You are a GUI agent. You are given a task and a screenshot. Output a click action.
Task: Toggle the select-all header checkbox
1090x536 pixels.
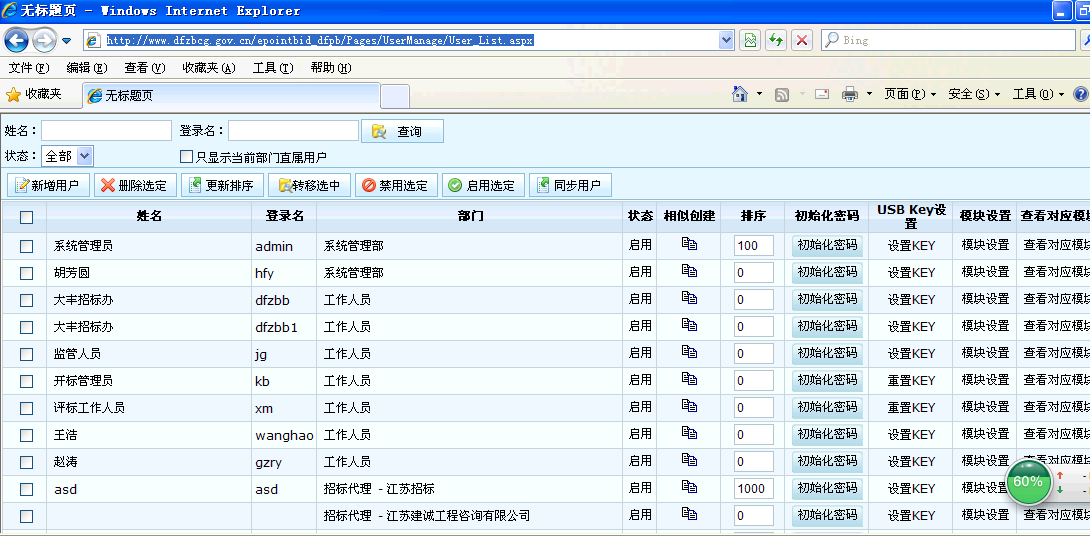(26, 218)
